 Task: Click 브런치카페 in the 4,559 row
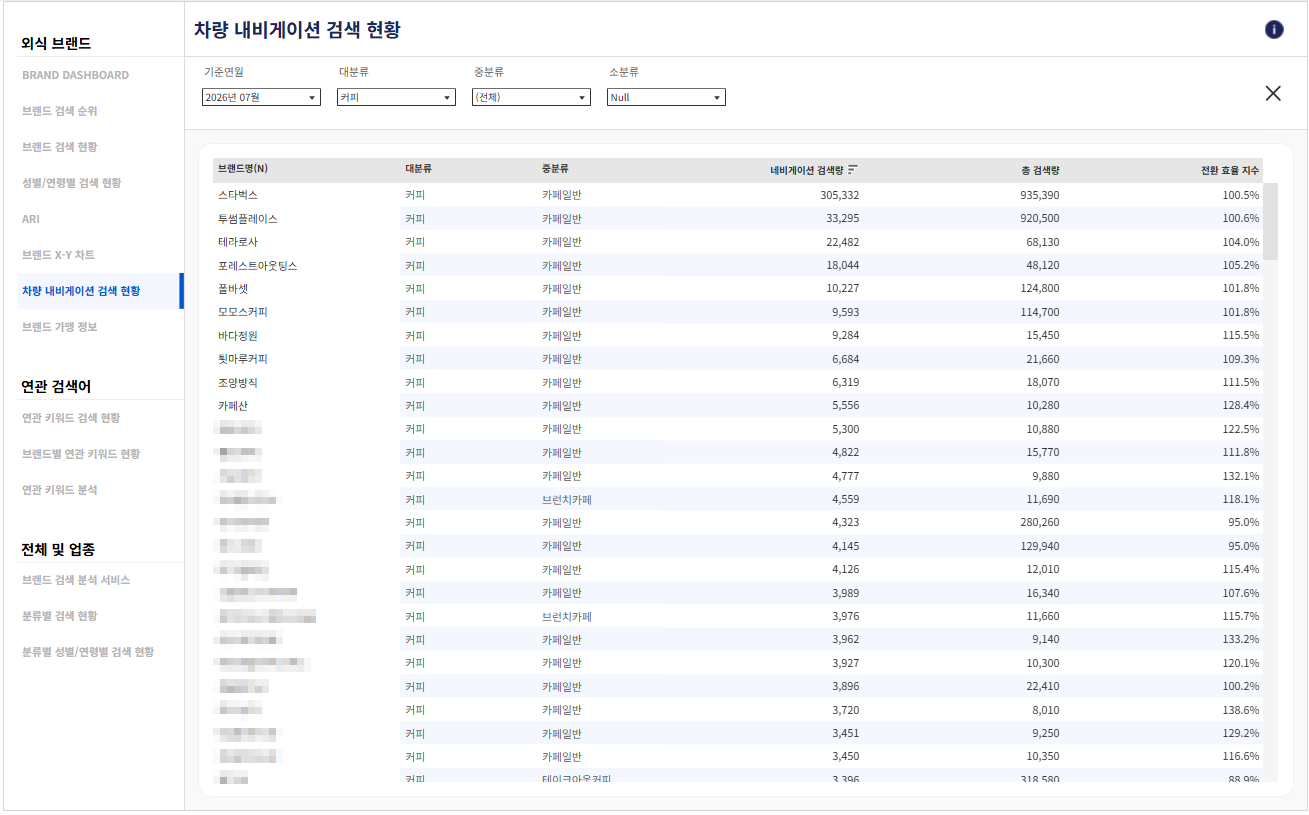click(x=567, y=499)
